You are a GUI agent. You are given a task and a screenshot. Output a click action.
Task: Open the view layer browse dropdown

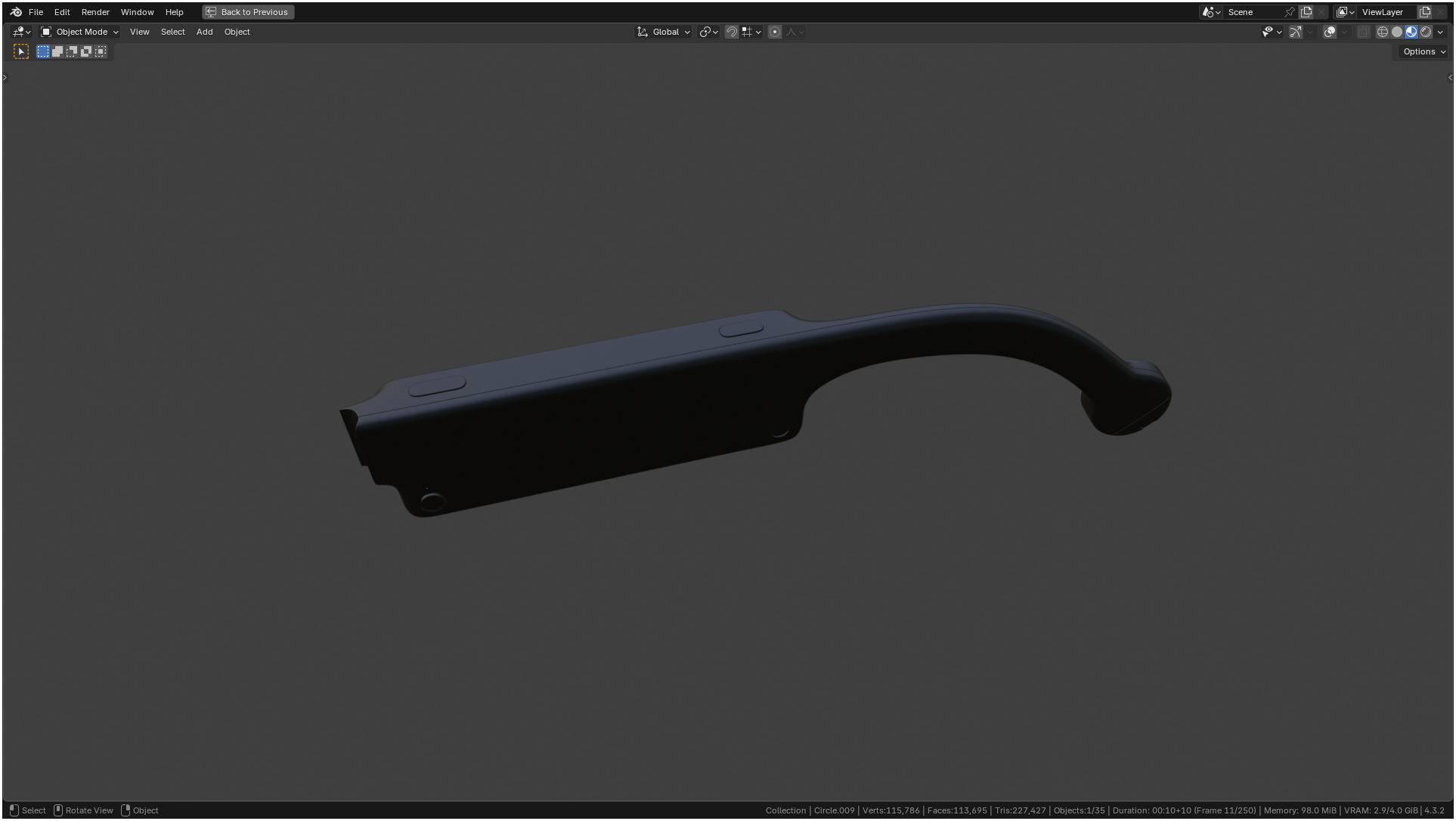[1346, 12]
